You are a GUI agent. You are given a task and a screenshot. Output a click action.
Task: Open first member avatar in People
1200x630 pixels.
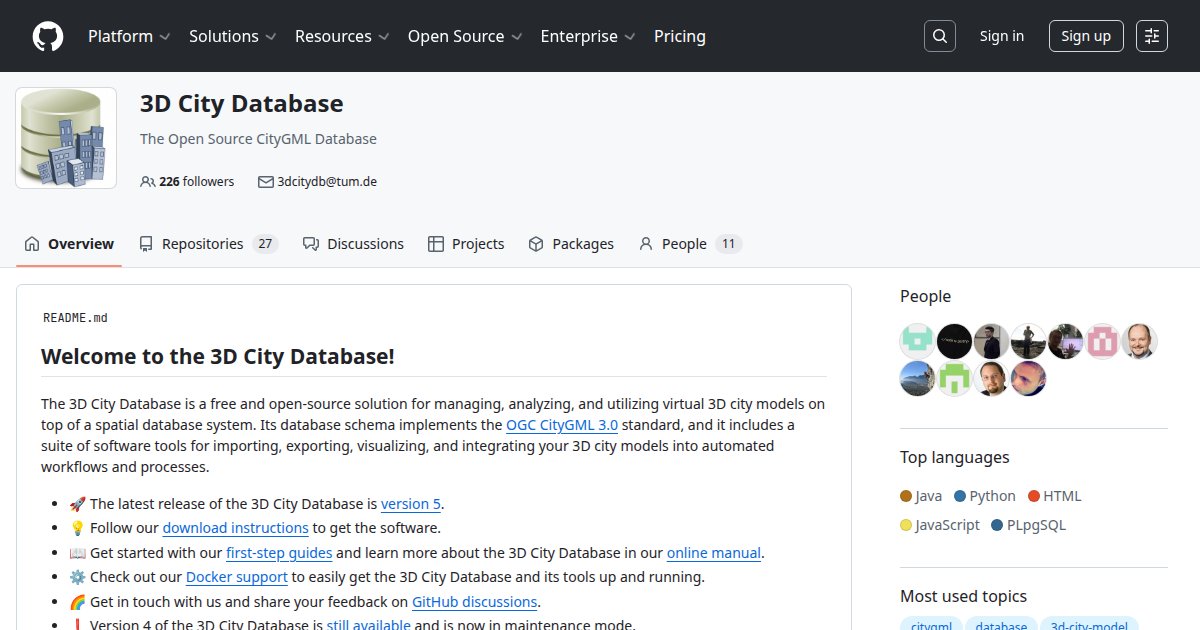[917, 341]
